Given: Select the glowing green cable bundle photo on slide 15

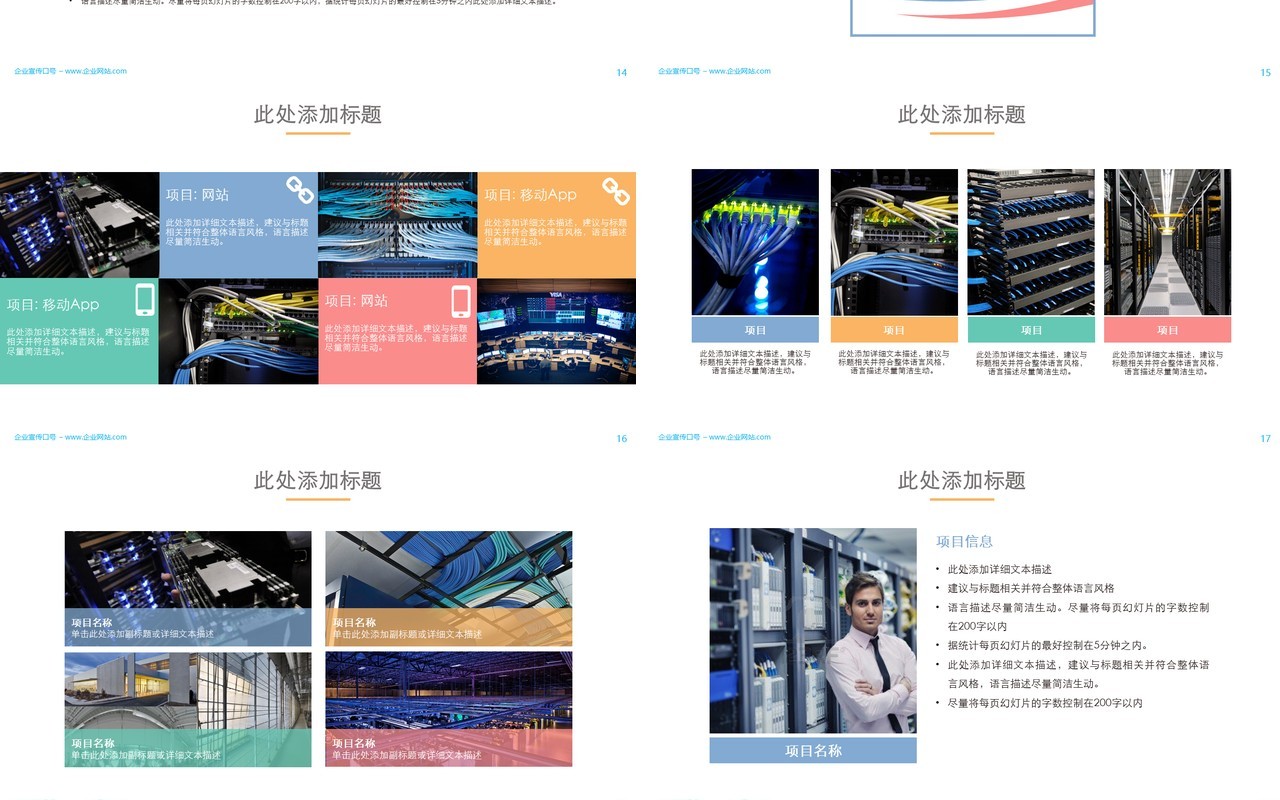Looking at the screenshot, I should pyautogui.click(x=755, y=242).
